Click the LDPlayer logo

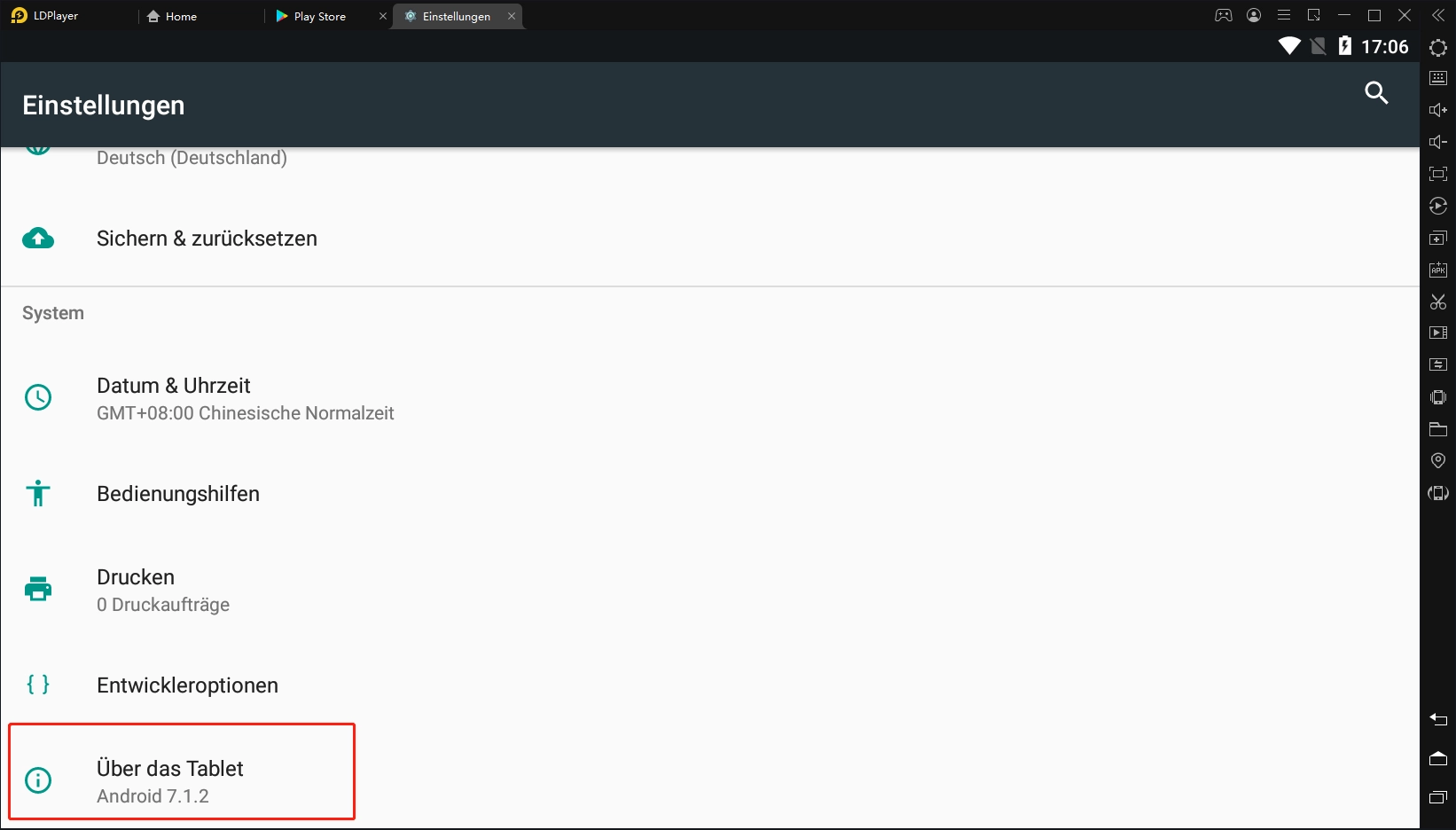[20, 15]
